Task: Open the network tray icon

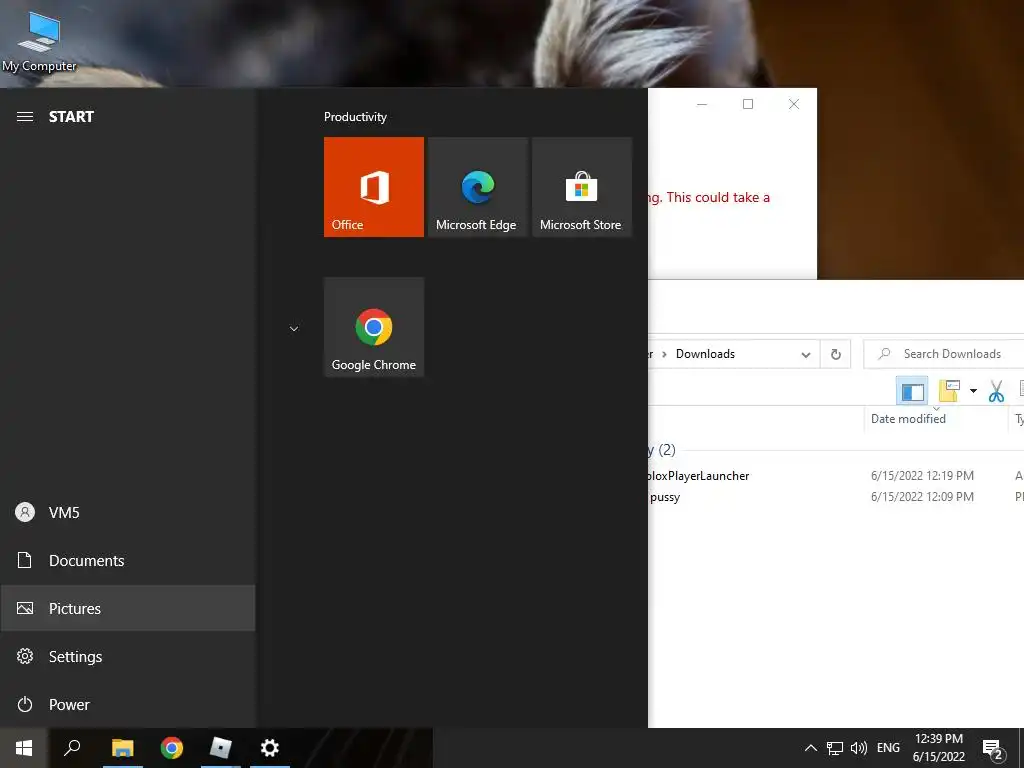Action: tap(835, 748)
